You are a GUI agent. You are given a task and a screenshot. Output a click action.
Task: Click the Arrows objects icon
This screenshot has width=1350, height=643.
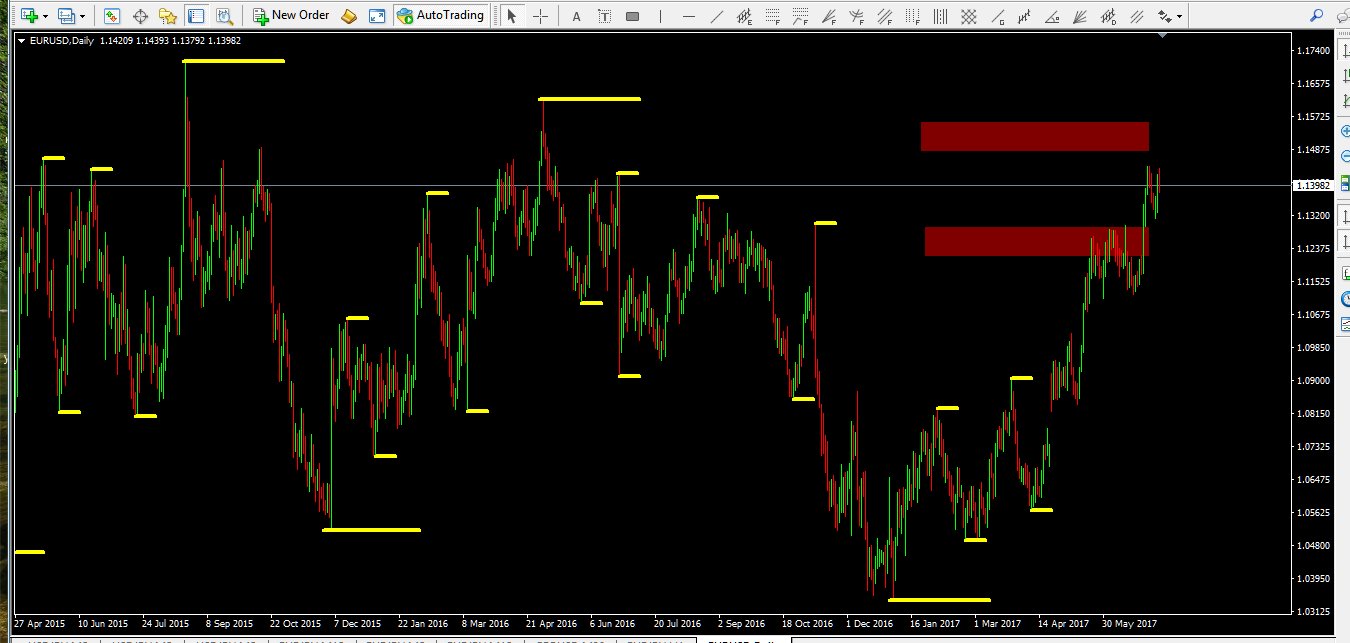[x=1164, y=16]
